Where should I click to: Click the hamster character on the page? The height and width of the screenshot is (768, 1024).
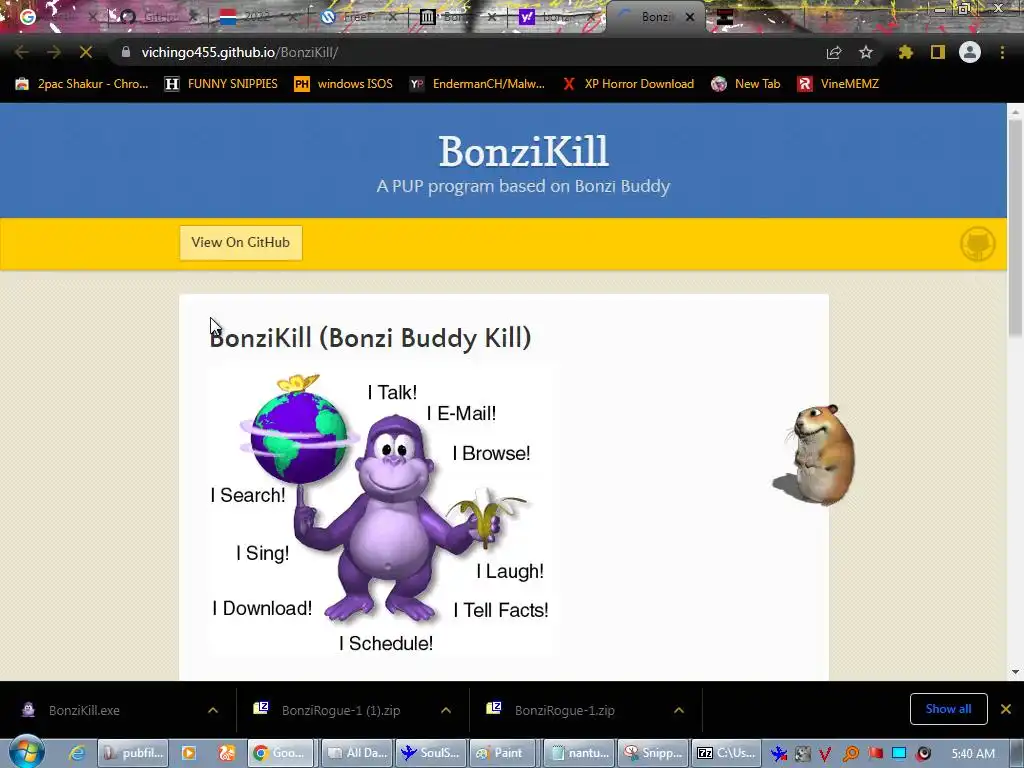815,455
